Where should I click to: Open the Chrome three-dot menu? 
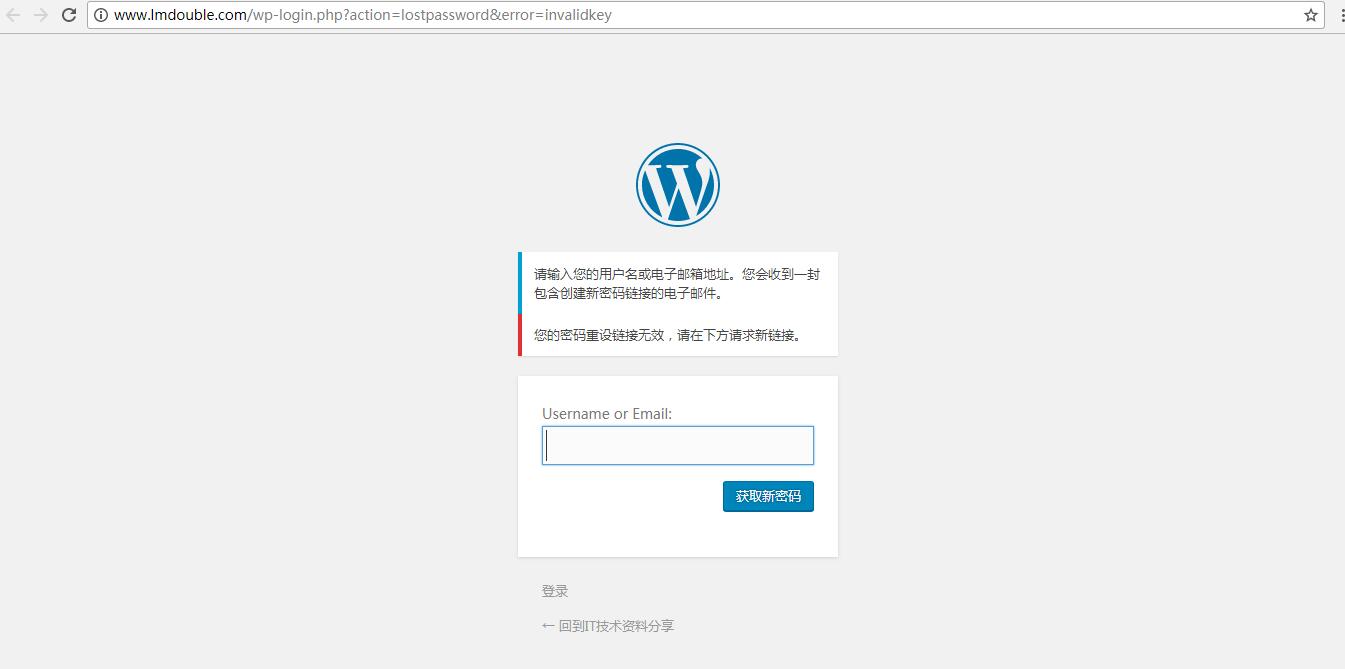tap(1341, 15)
